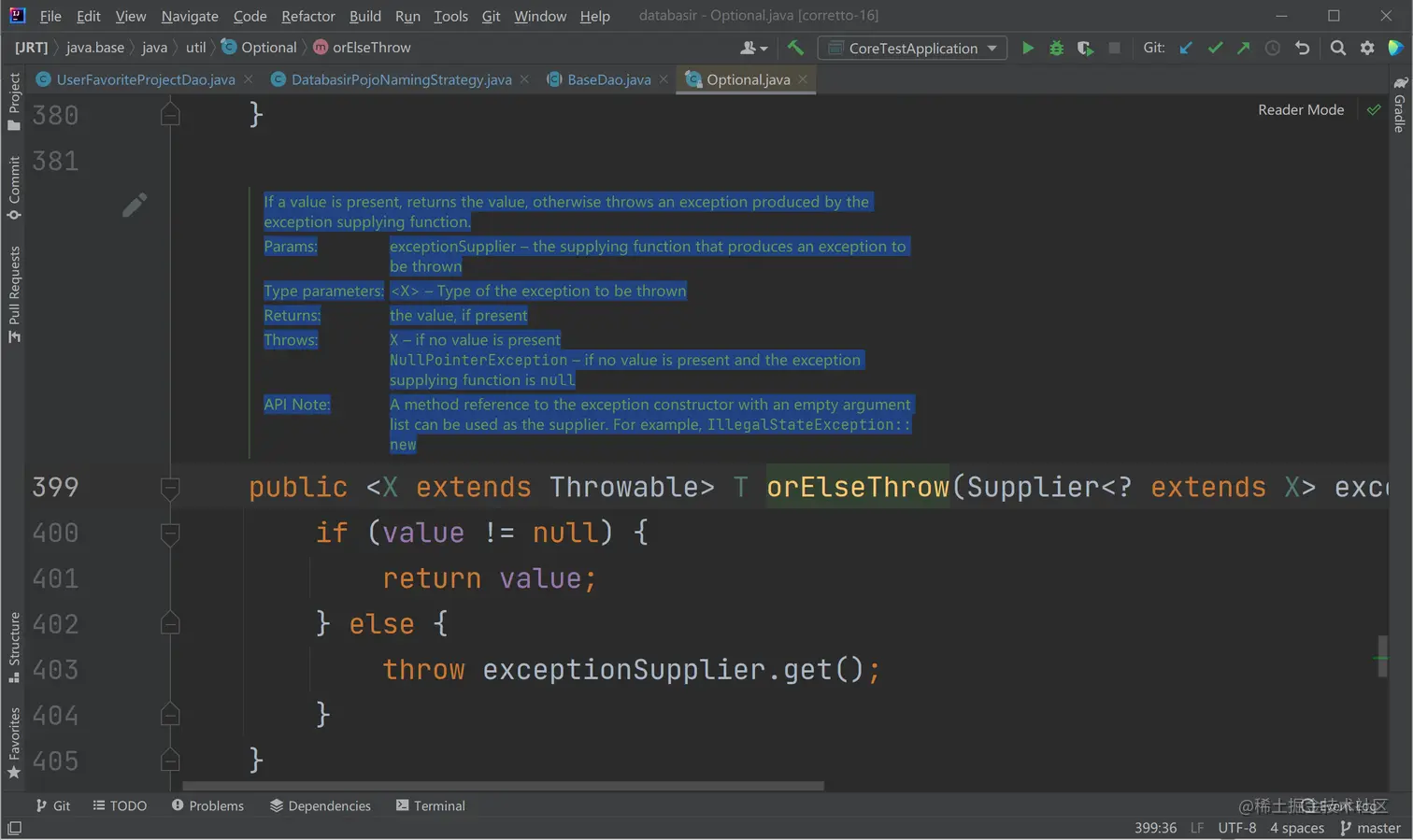Screen dimensions: 1413x840
Task: Click the Build Project hammer icon
Action: [x=795, y=48]
